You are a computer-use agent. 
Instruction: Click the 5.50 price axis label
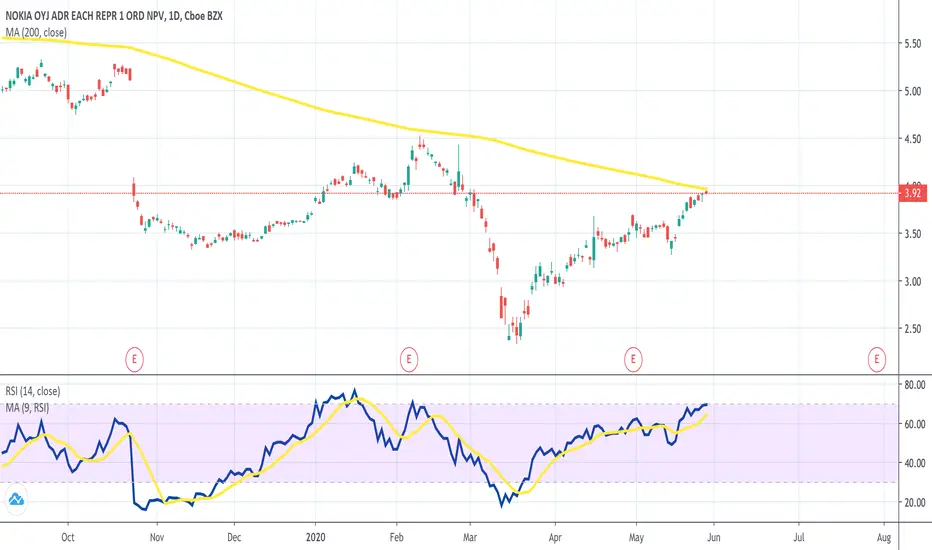(x=912, y=43)
